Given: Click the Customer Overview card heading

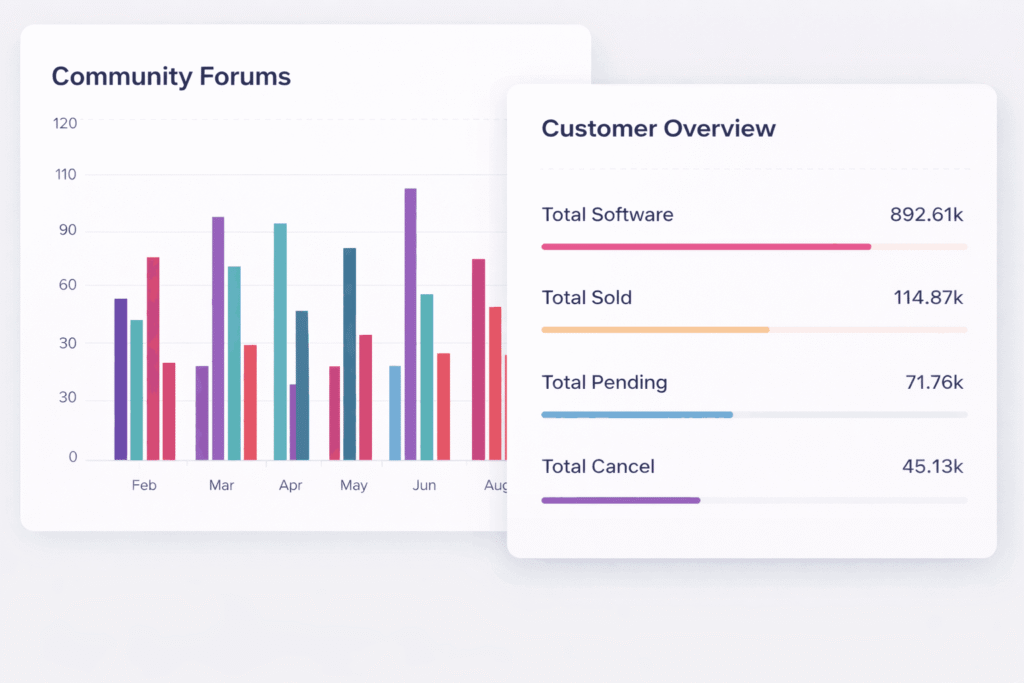Looking at the screenshot, I should (x=658, y=128).
